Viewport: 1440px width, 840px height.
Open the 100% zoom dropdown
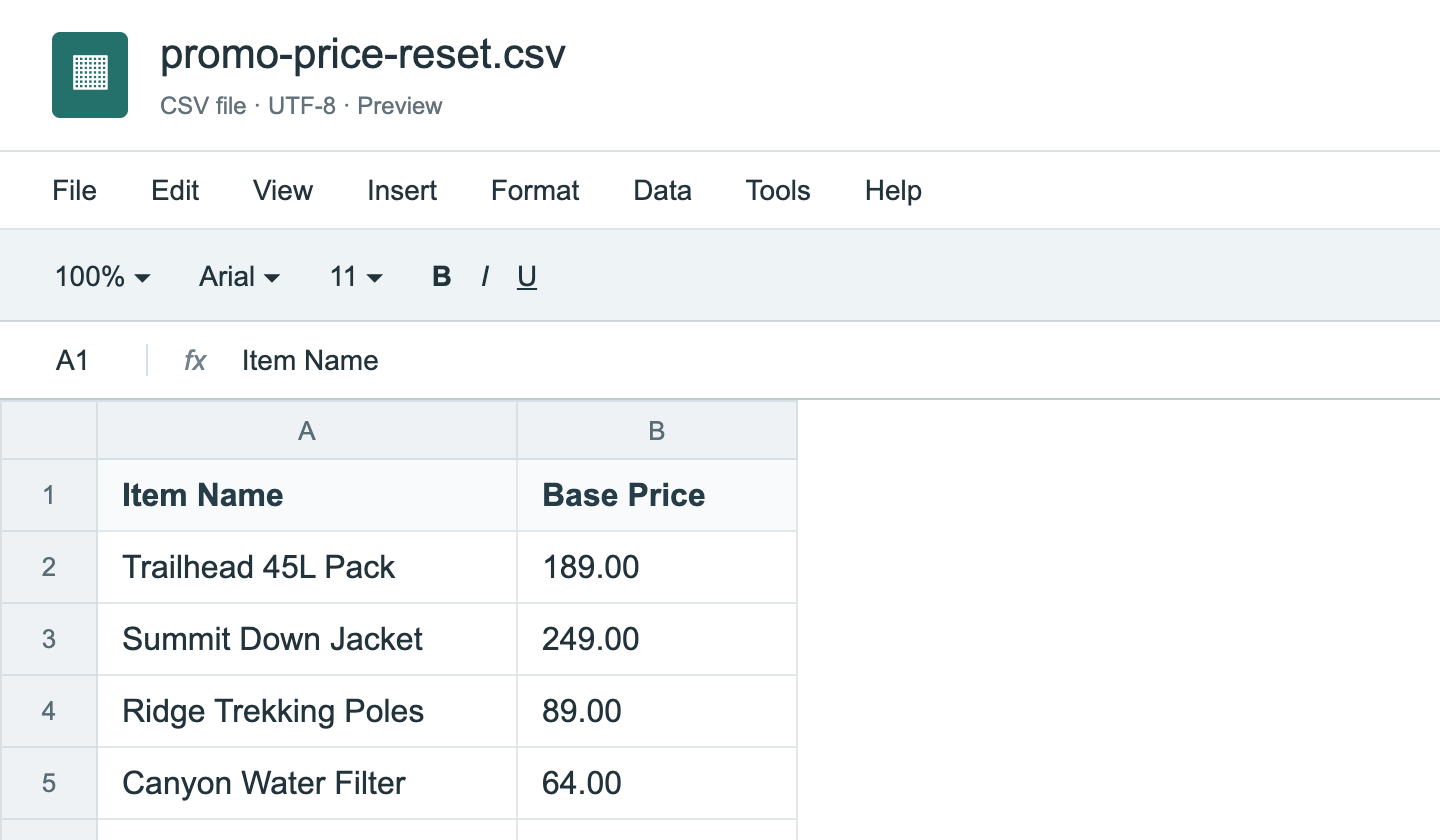[x=102, y=276]
